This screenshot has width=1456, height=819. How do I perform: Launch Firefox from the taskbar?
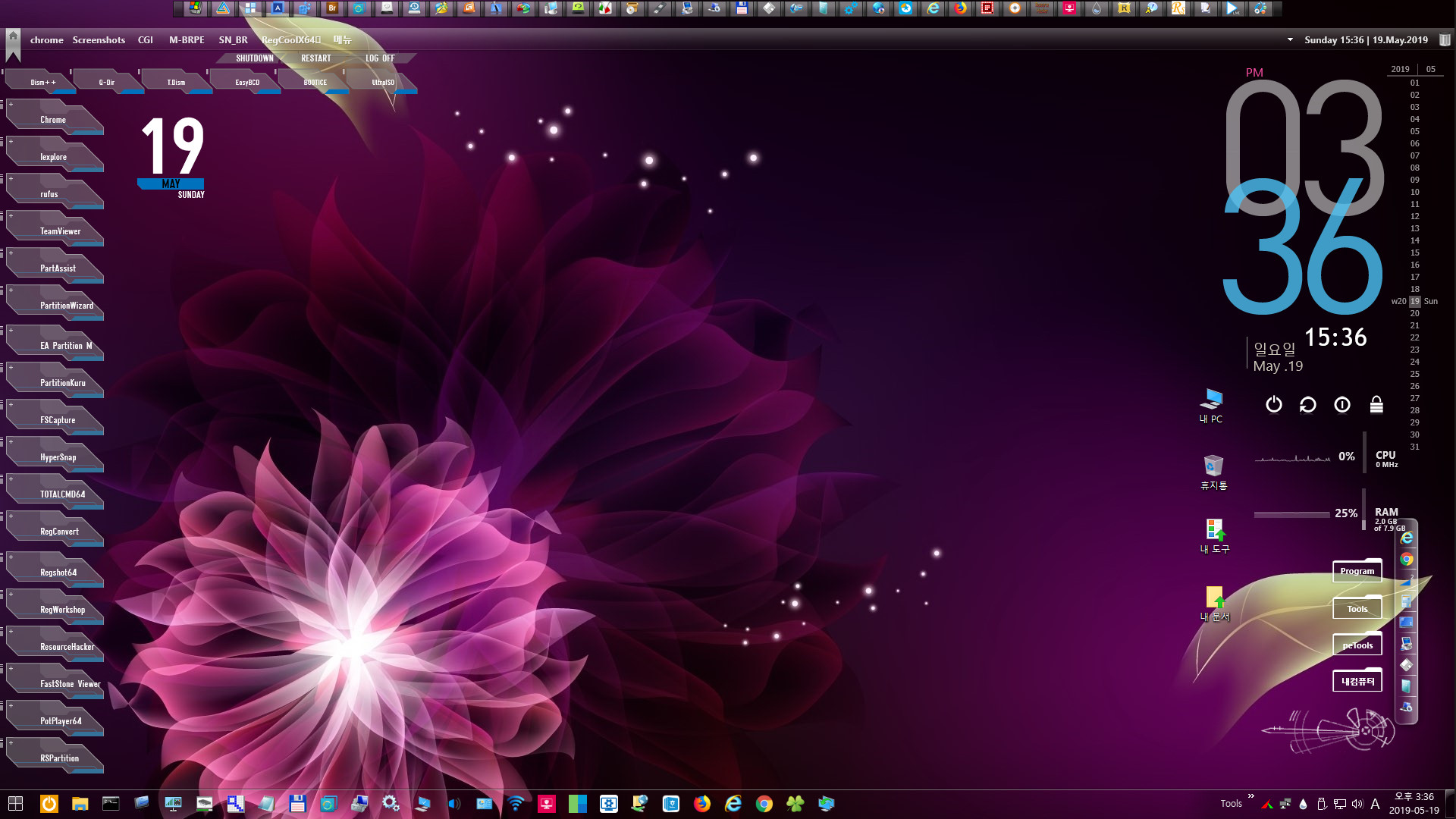point(702,804)
